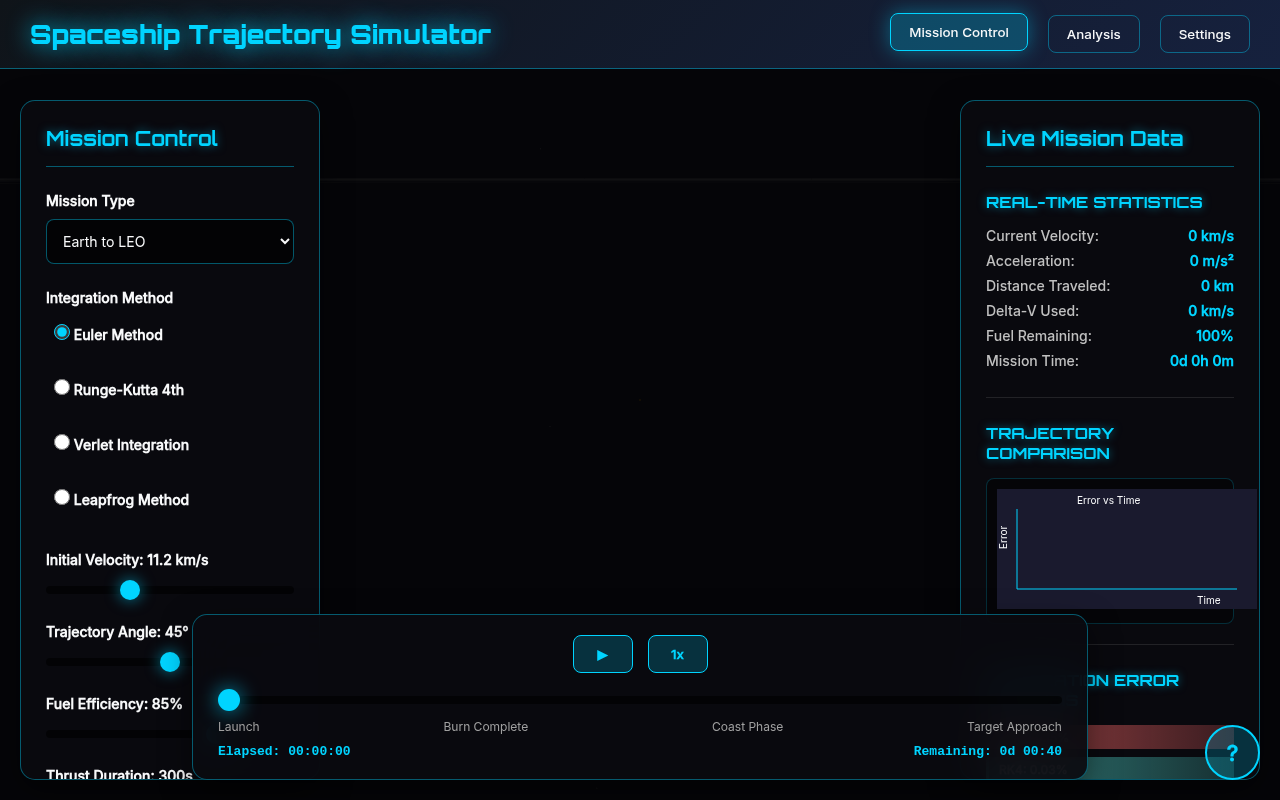
Task: Expand Earth to LEO mission selector
Action: 169,241
